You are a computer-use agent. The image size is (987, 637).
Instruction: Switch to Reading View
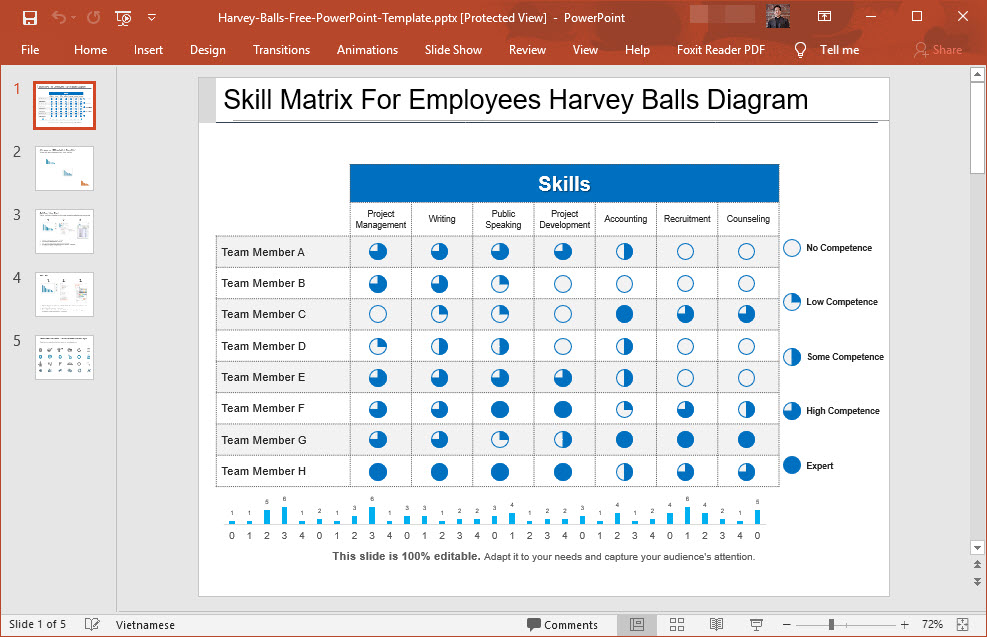click(716, 624)
